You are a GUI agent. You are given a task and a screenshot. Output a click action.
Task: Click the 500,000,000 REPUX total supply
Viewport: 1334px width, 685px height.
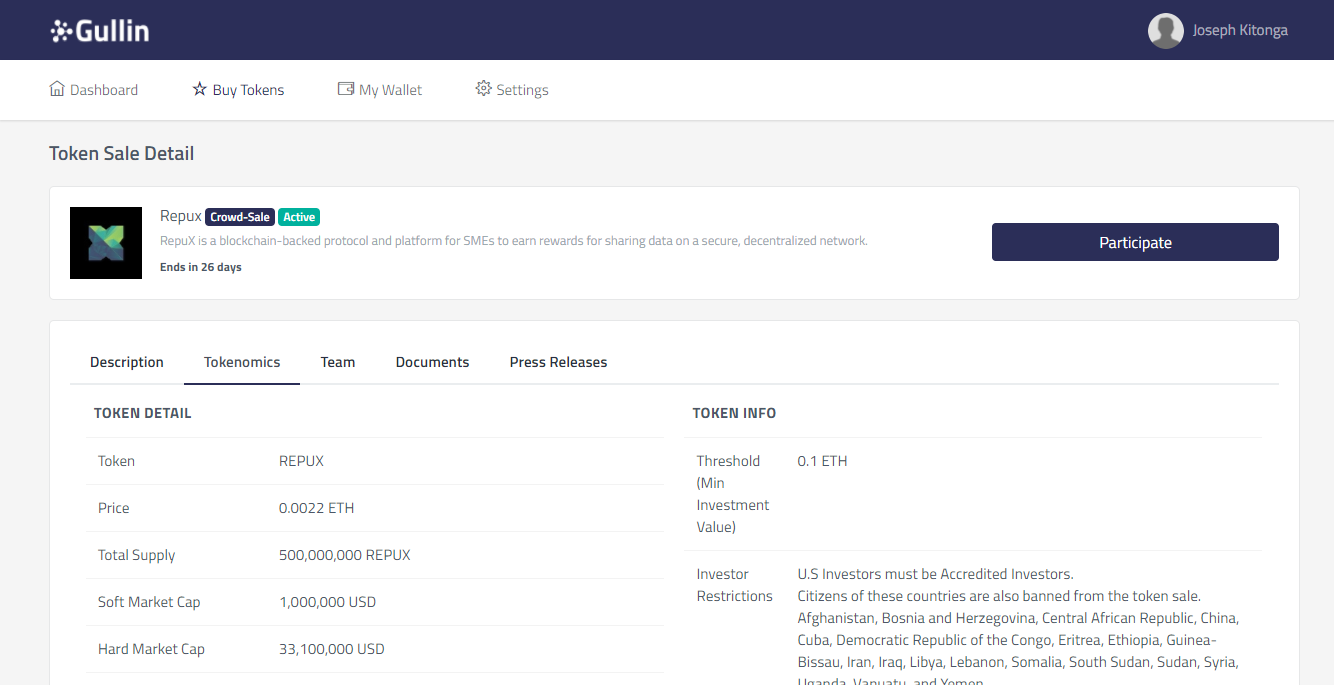coord(344,555)
